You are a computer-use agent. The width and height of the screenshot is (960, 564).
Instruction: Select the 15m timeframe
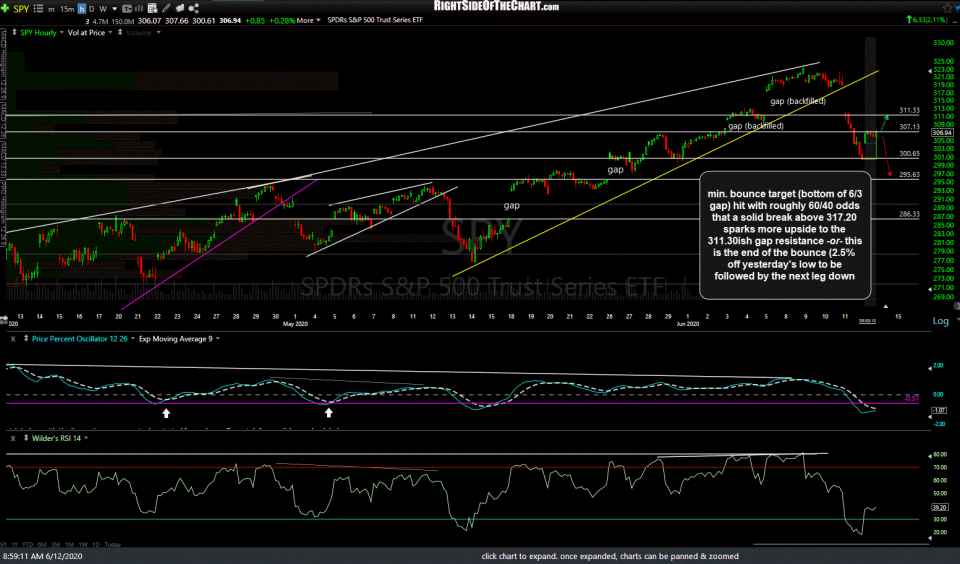click(67, 9)
